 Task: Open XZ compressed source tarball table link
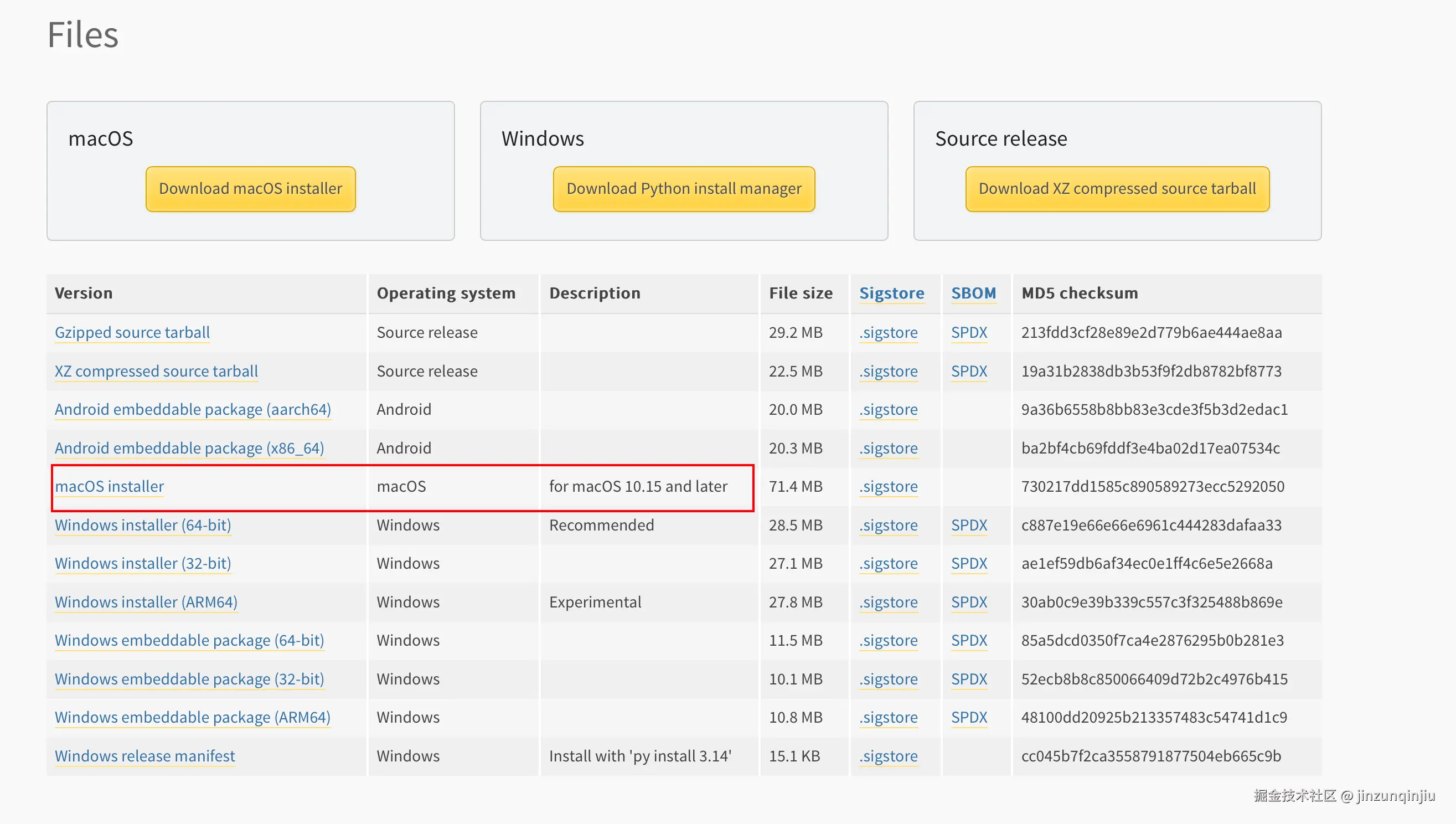[156, 370]
